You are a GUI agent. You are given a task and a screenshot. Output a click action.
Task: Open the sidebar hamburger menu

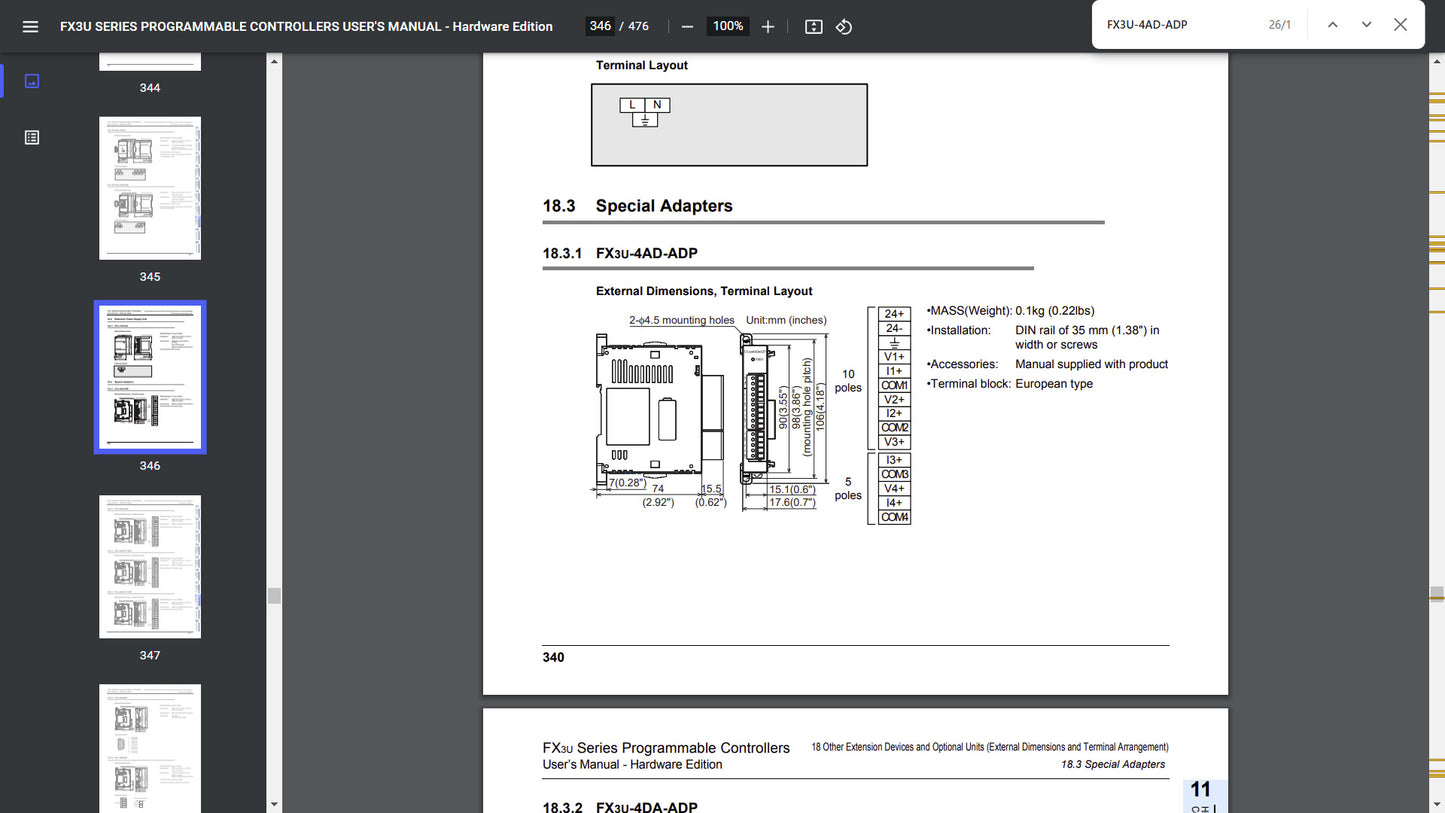click(x=30, y=27)
